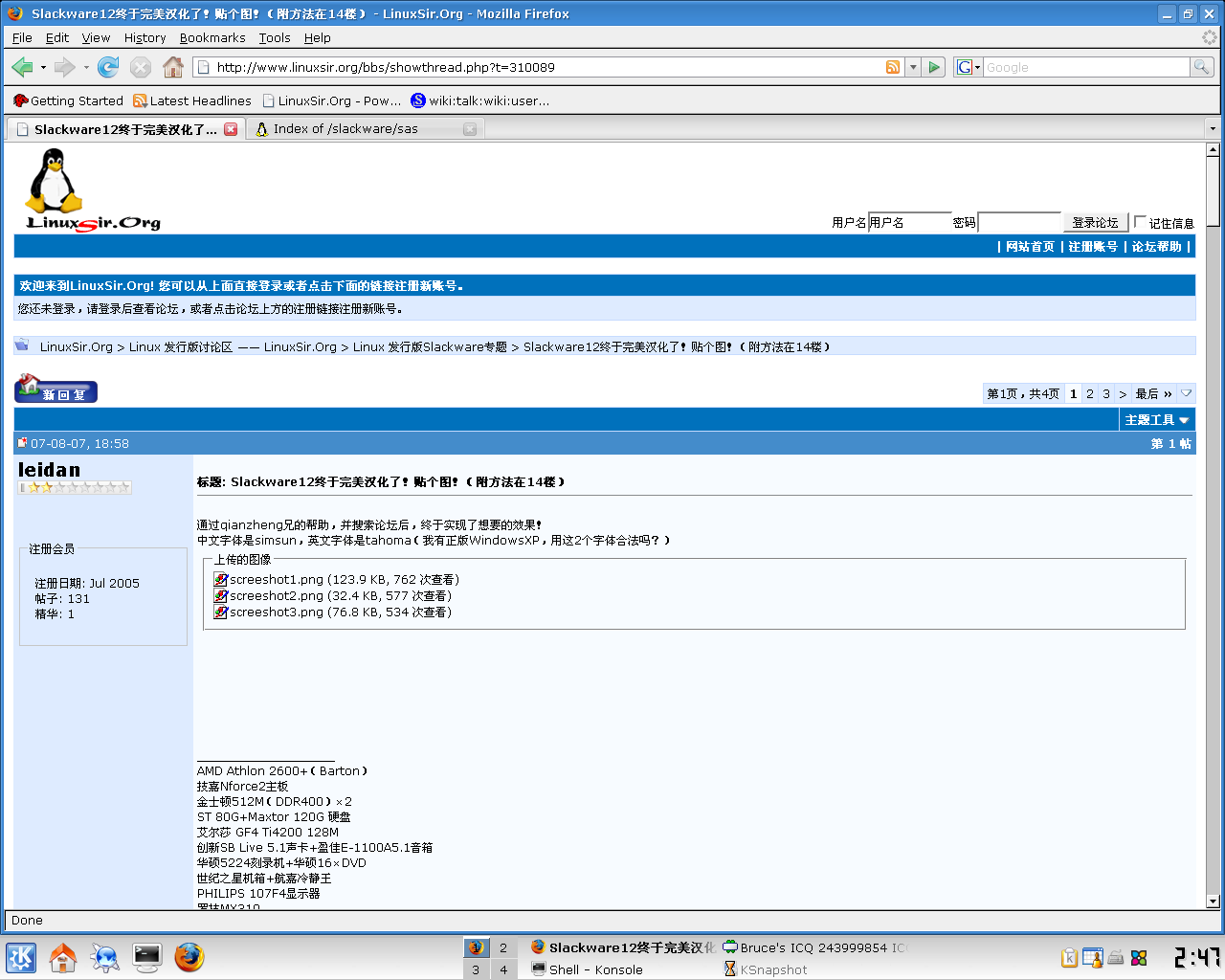Click the Google search engine icon
The height and width of the screenshot is (980, 1225).
pos(965,67)
